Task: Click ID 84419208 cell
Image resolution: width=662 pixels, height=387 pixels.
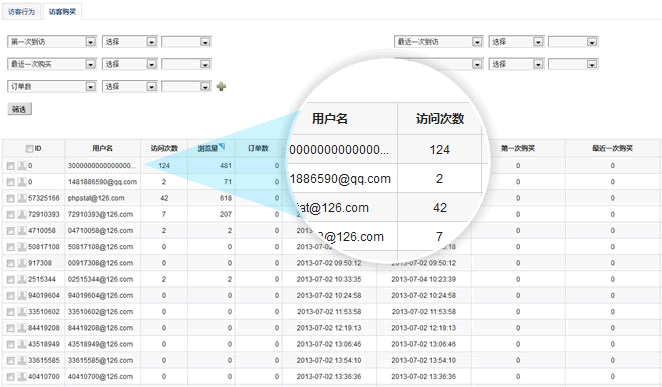Action: pos(44,328)
